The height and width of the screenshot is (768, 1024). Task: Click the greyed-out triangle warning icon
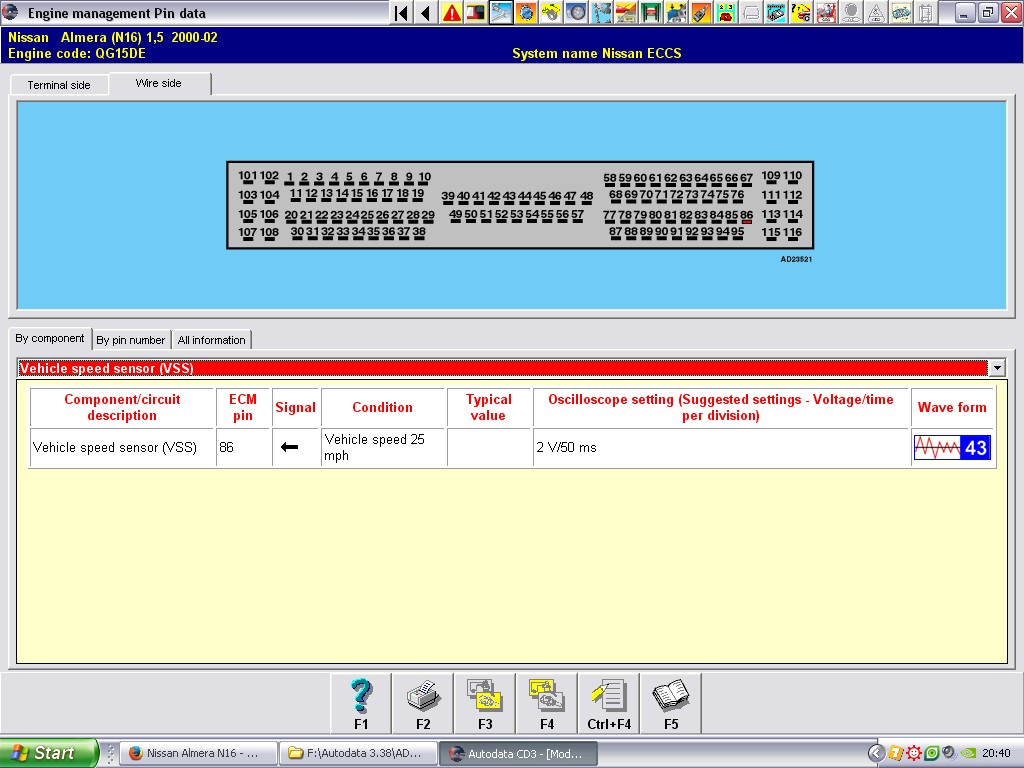point(876,12)
